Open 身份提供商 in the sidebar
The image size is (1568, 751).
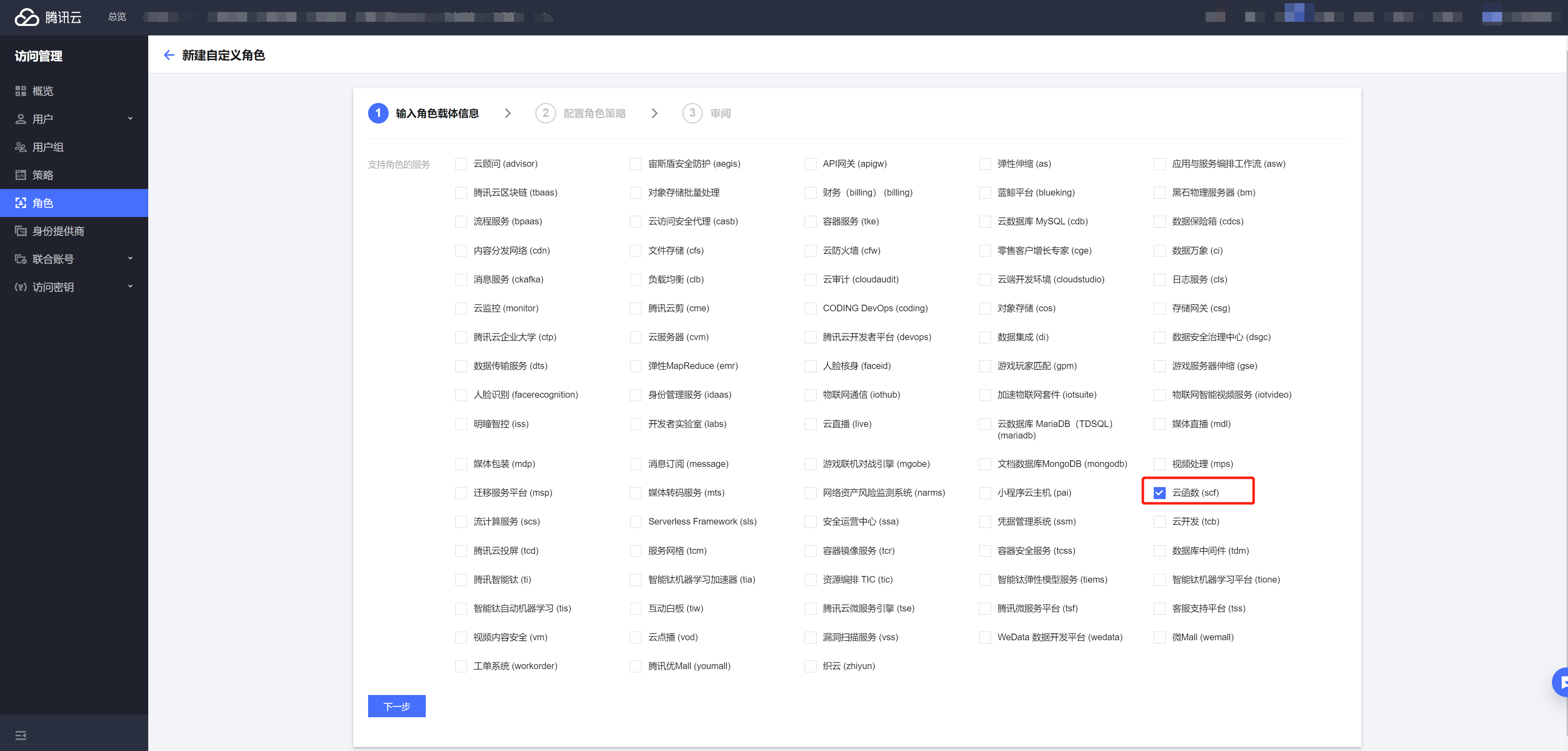74,231
